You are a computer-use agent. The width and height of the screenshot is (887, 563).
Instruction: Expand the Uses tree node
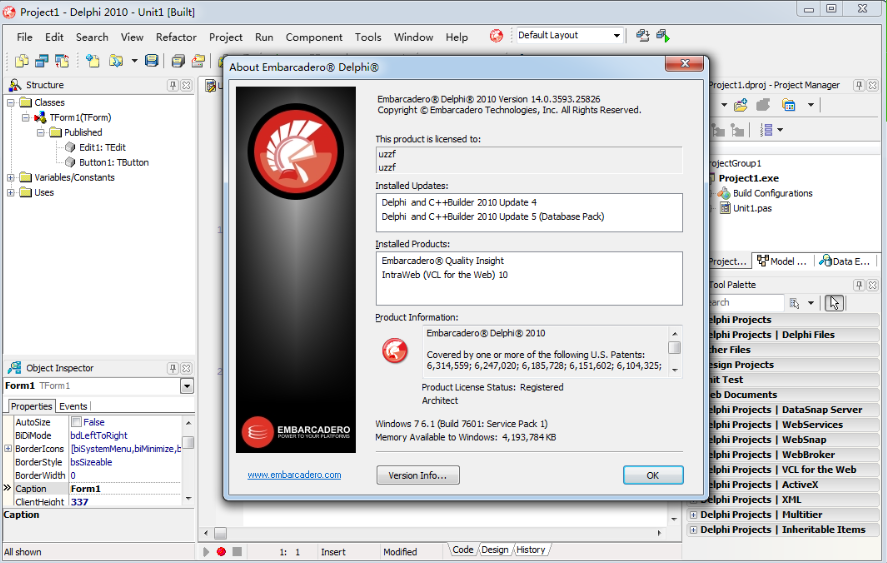coord(11,192)
